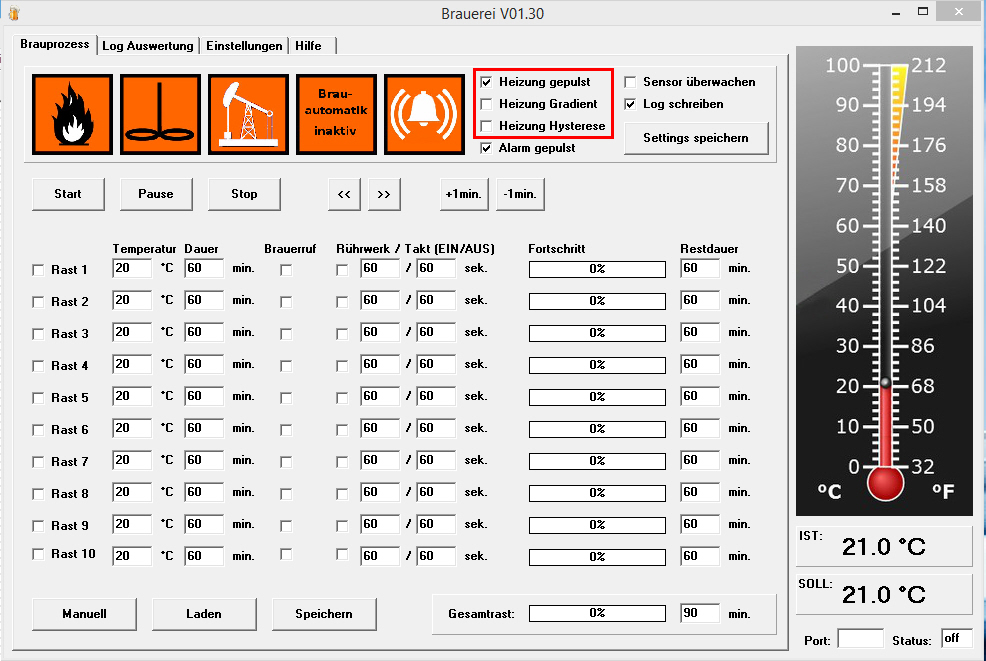986x661 pixels.
Task: Open the Hilfe tab
Action: [x=307, y=46]
